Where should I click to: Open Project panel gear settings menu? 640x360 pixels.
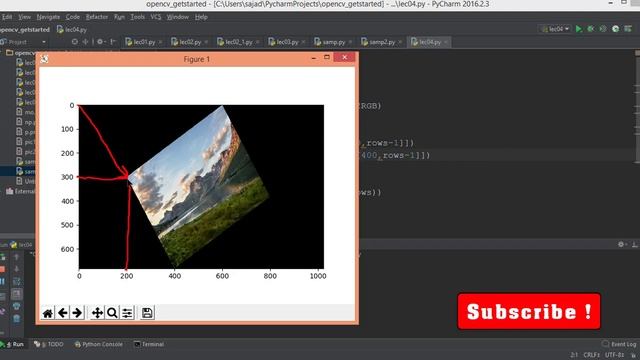coord(100,42)
